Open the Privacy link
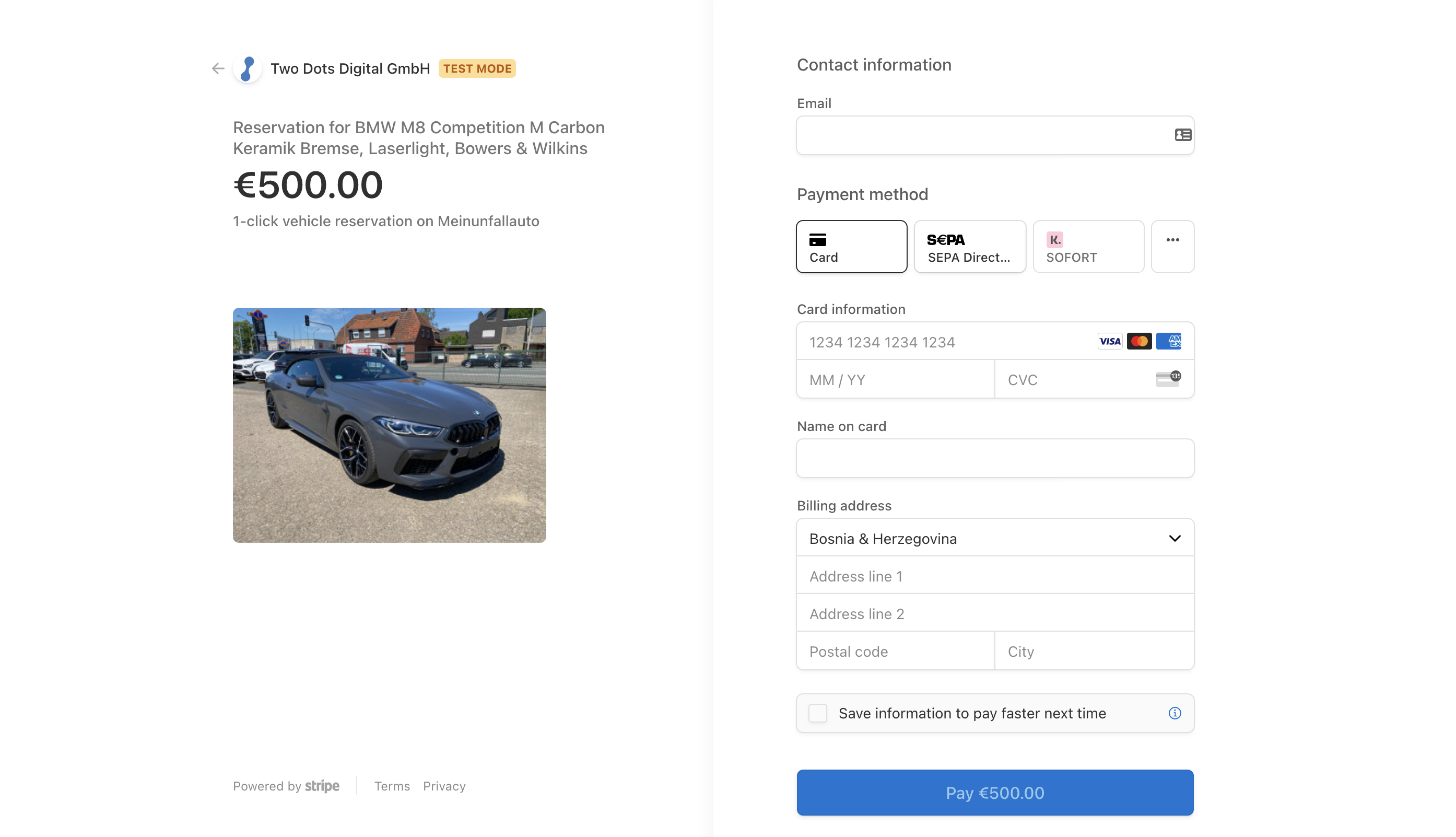Image resolution: width=1456 pixels, height=837 pixels. click(444, 786)
